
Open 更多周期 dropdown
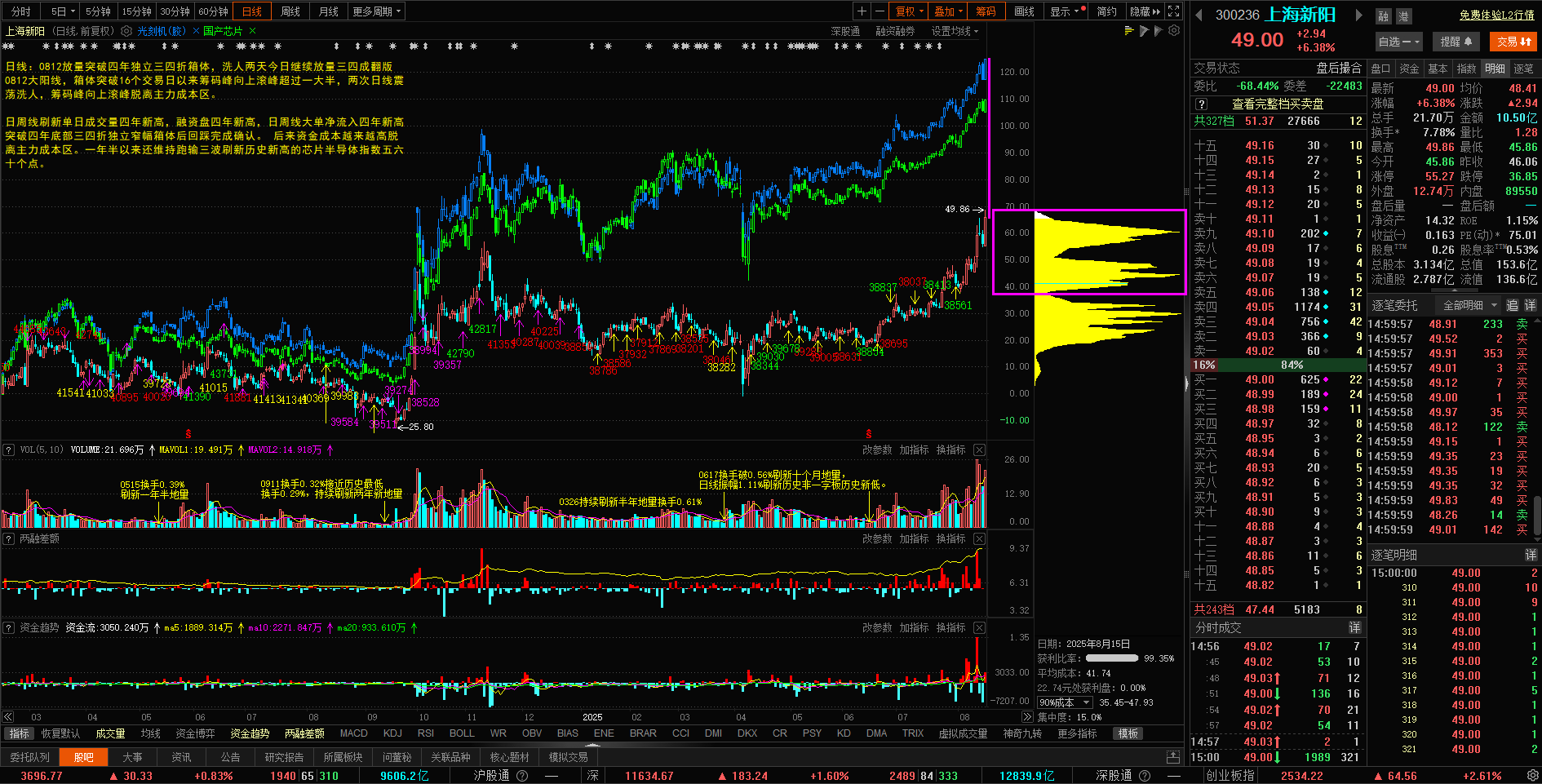[x=377, y=11]
